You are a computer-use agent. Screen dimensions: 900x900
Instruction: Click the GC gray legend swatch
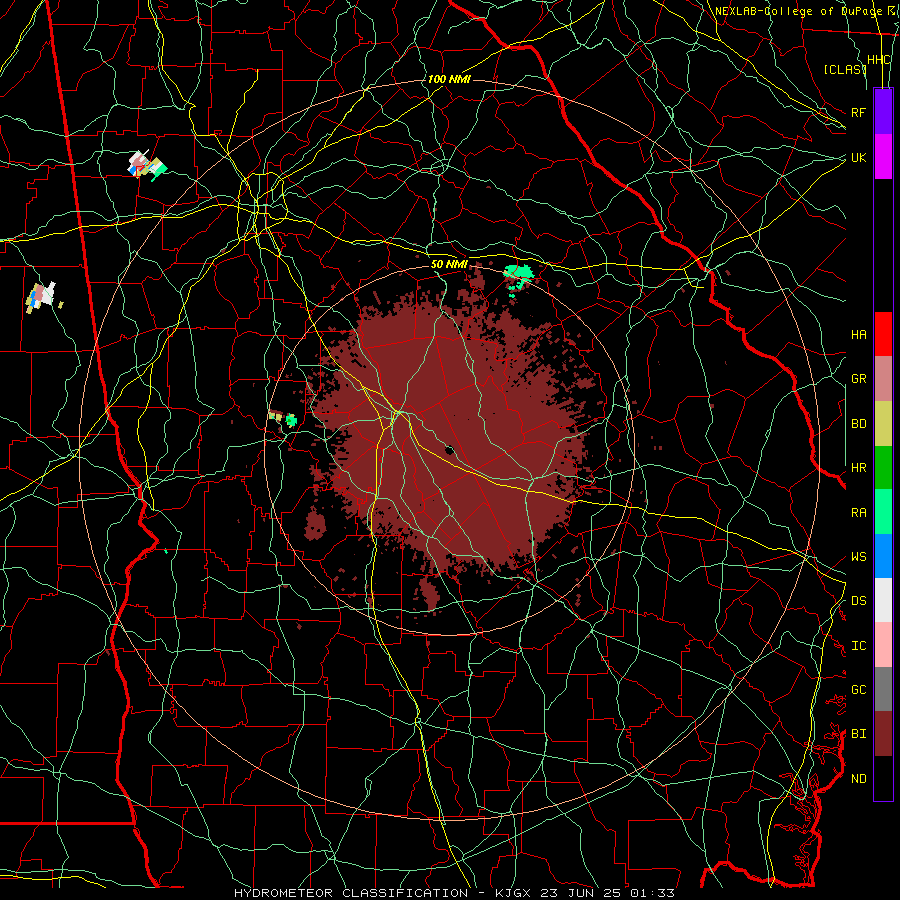pos(883,689)
